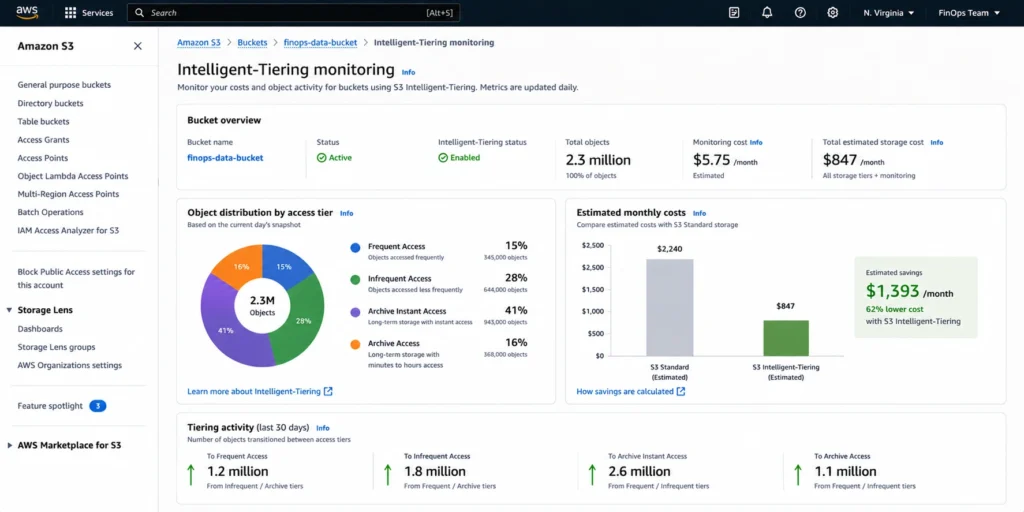
Task: Open the finops-data-bucket name link in overview
Action: (x=225, y=158)
